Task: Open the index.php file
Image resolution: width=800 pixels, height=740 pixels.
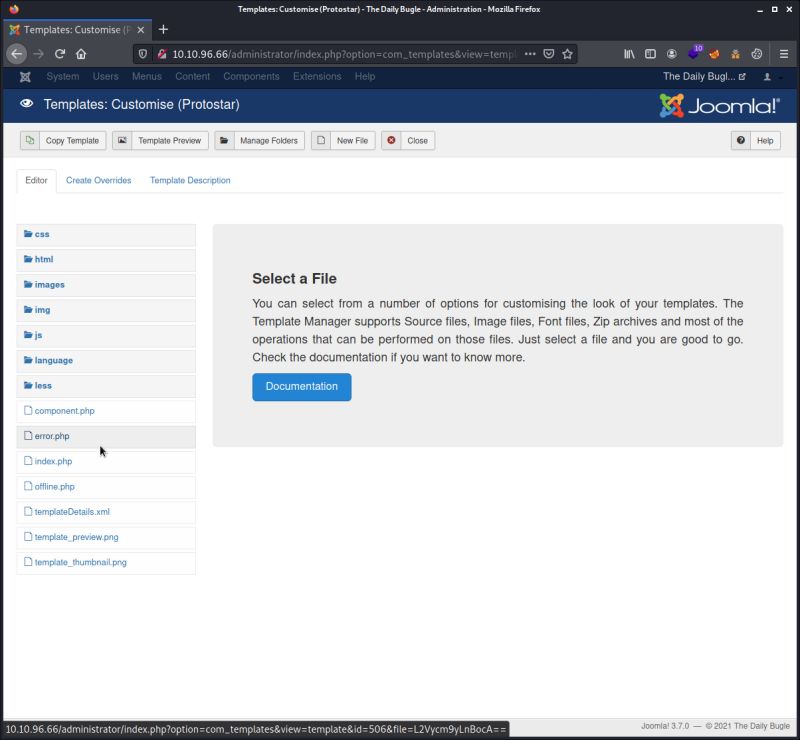Action: (x=51, y=461)
